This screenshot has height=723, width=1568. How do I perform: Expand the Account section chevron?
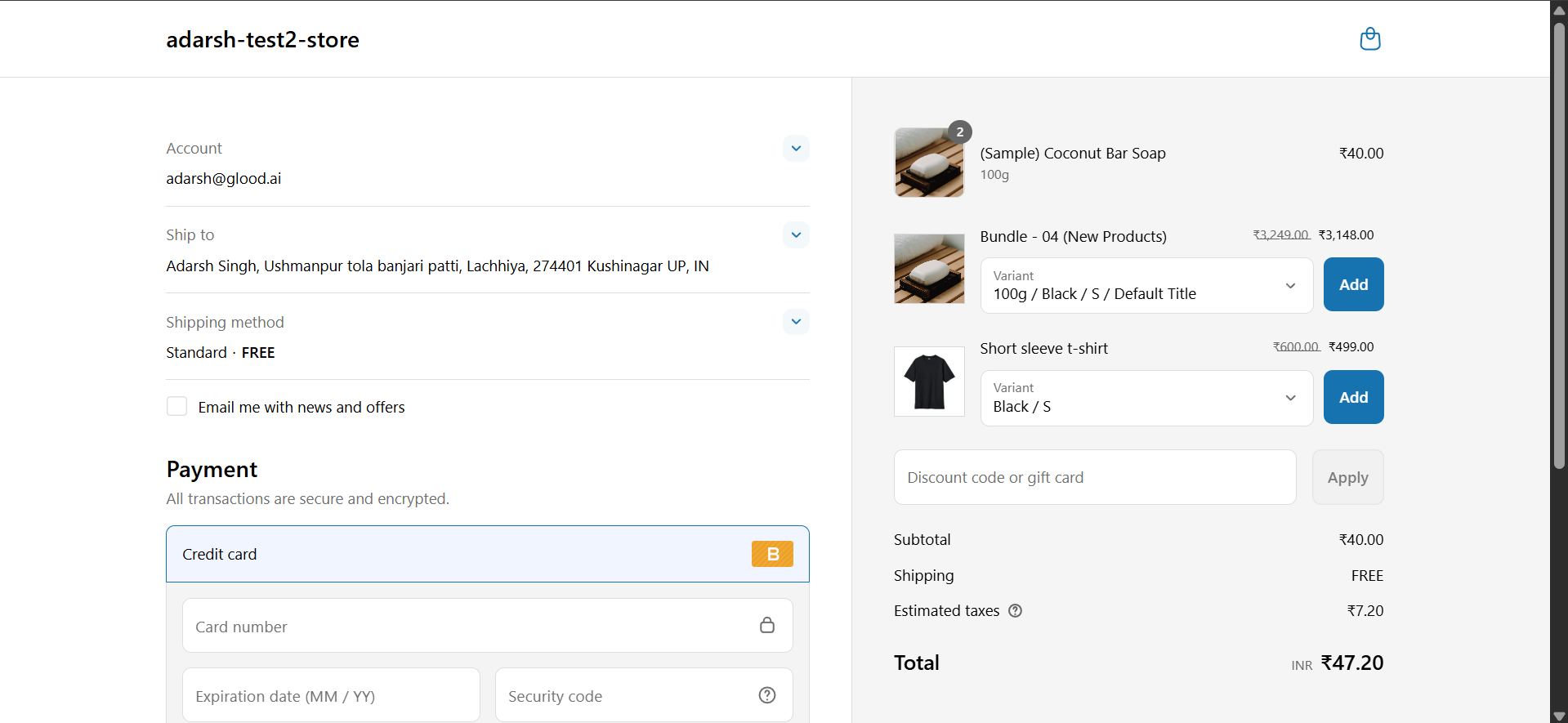[796, 149]
